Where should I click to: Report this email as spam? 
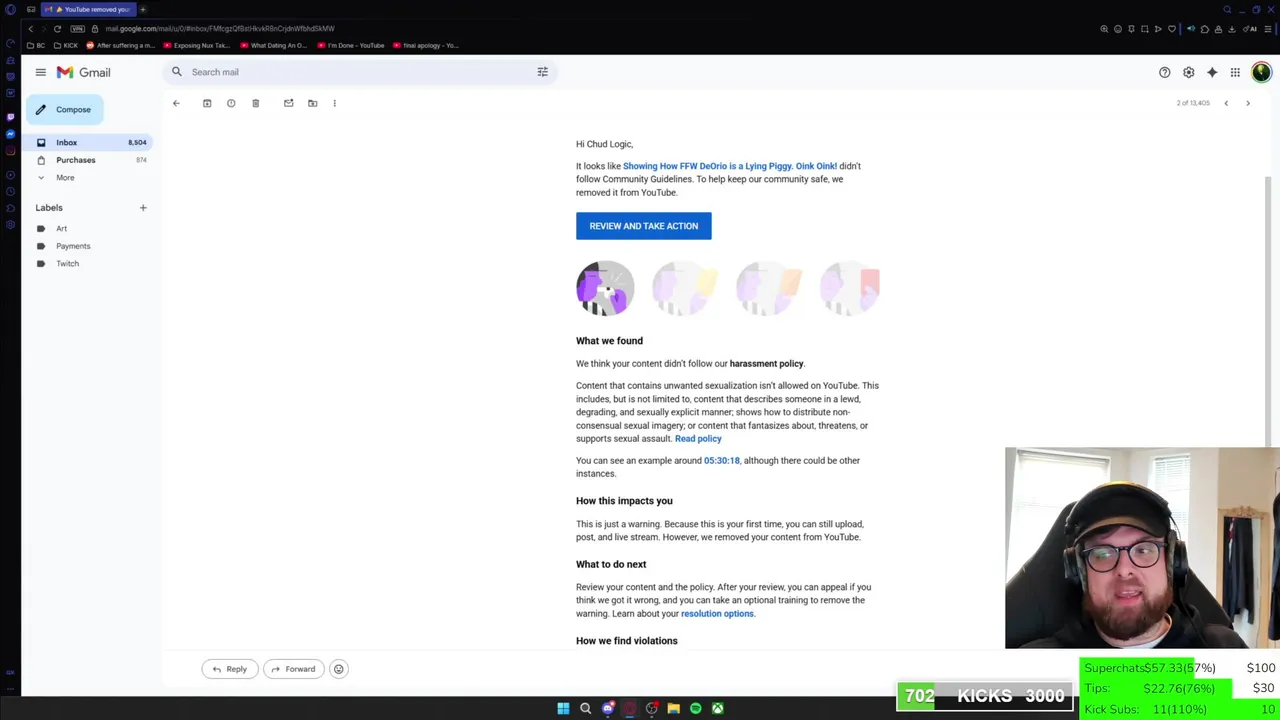(231, 103)
